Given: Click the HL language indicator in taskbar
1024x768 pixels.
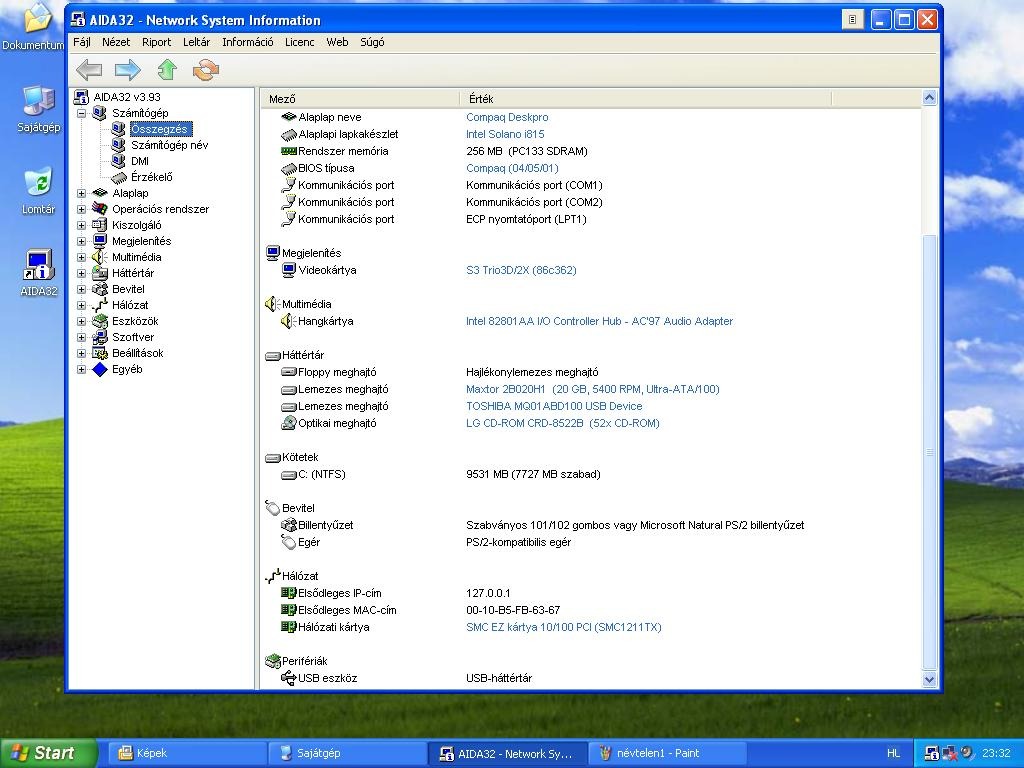Looking at the screenshot, I should point(893,753).
